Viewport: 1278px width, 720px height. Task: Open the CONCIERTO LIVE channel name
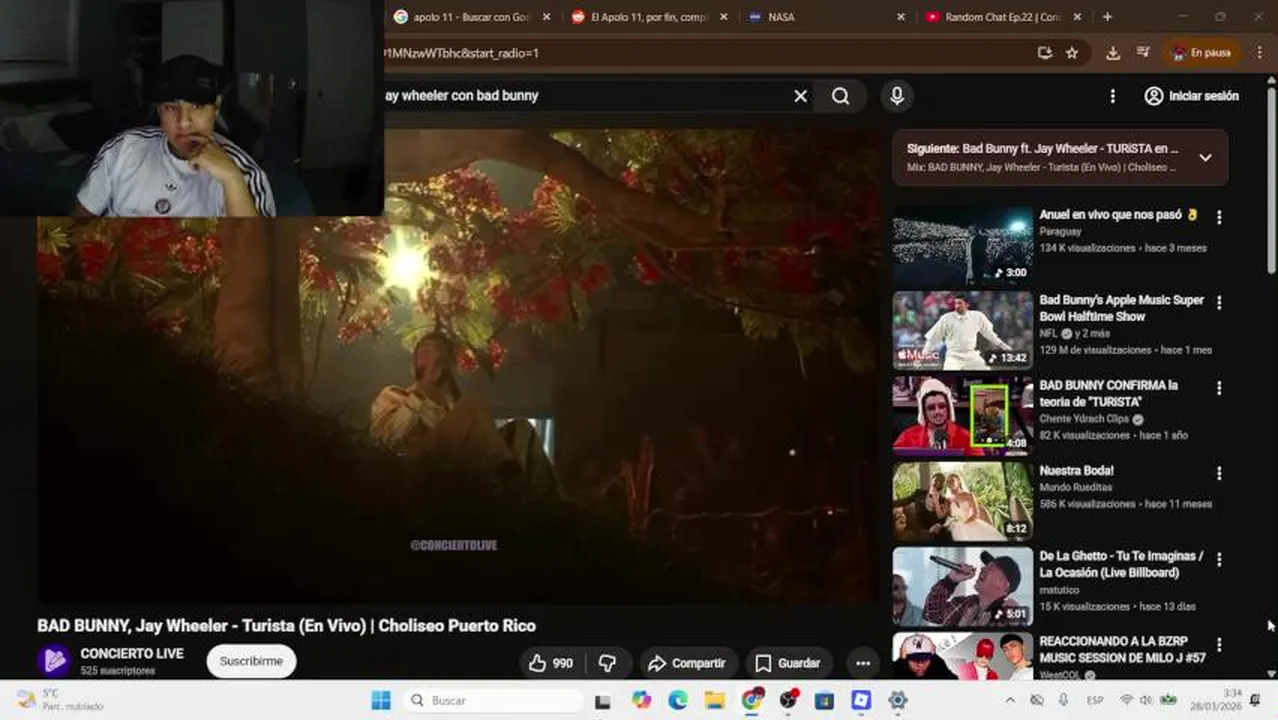pos(132,654)
